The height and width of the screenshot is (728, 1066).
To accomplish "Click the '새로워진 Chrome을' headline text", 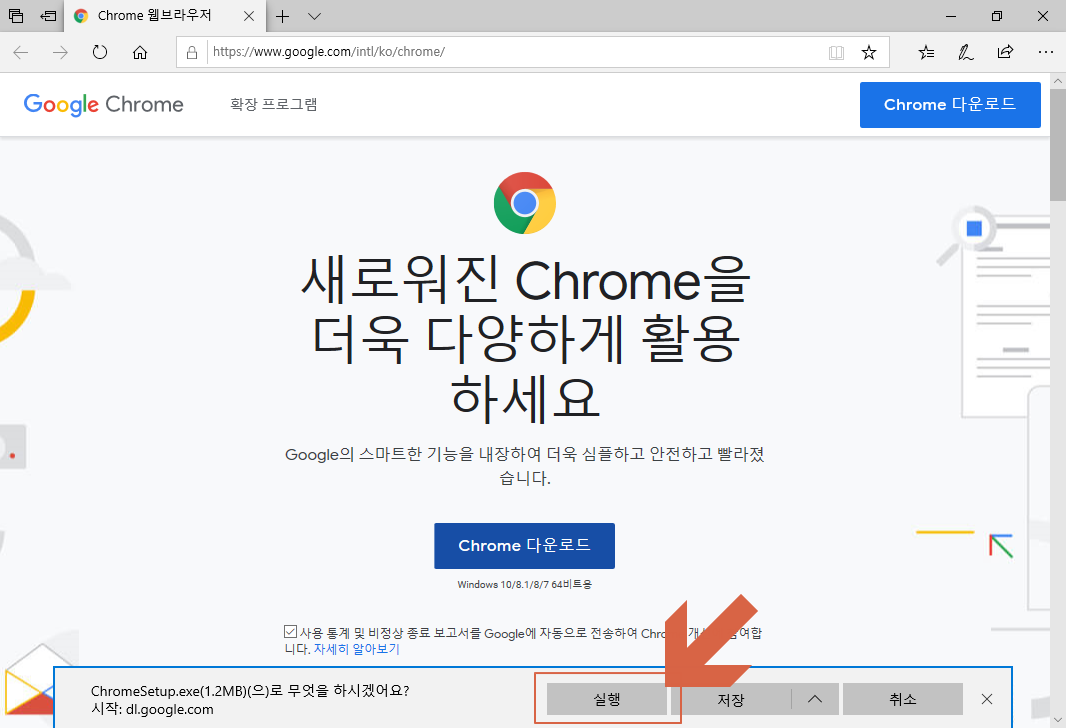I will tap(526, 279).
